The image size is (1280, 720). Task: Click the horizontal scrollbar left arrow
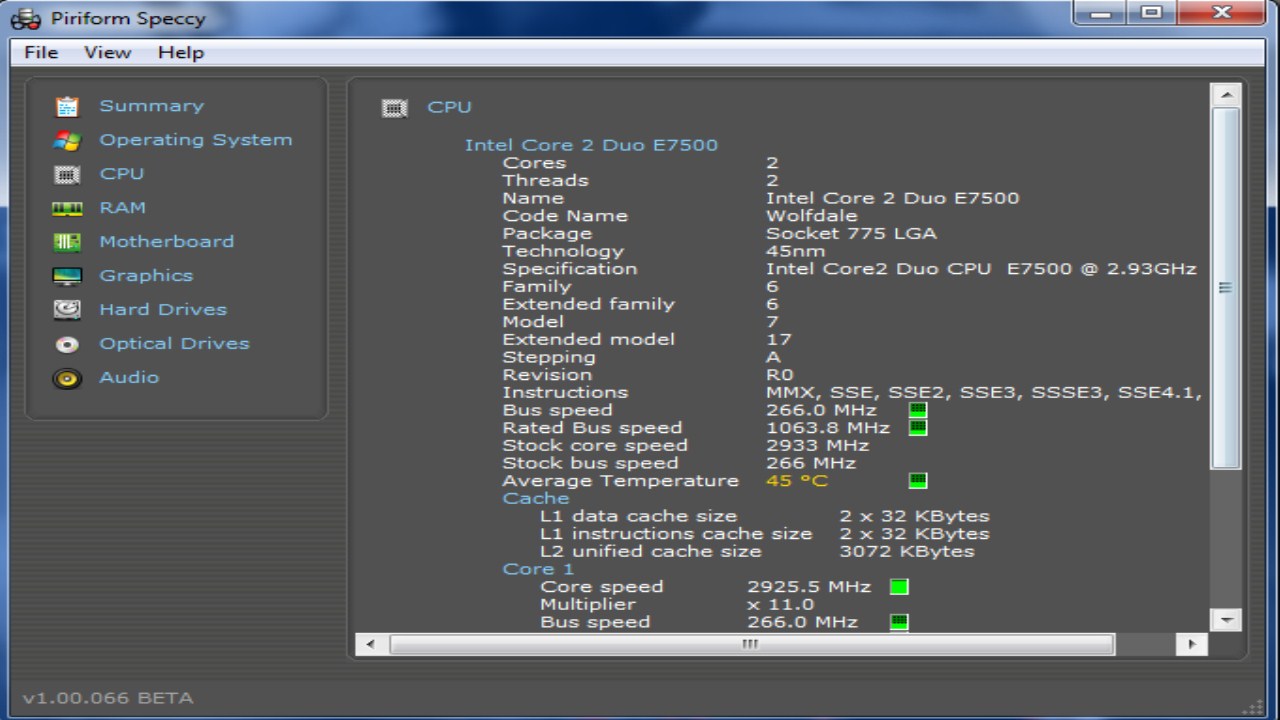coord(370,645)
